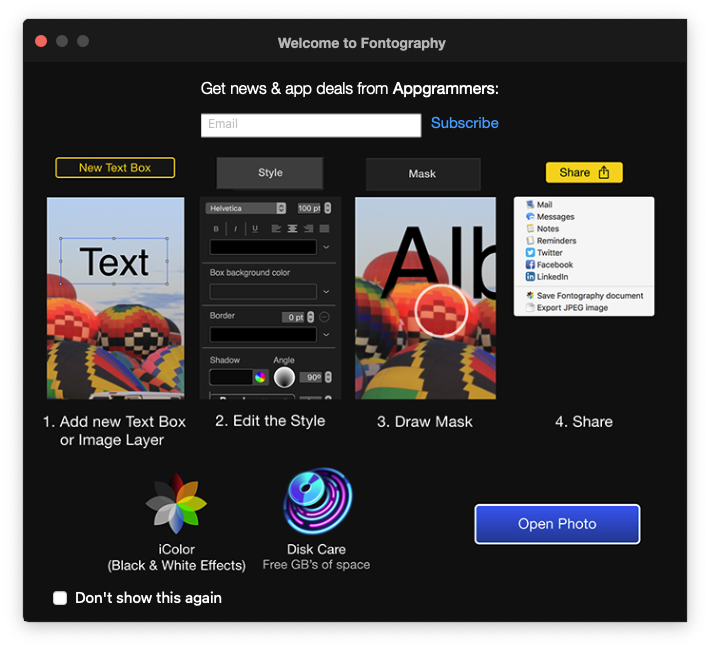Viewport: 710px width, 649px height.
Task: Click the Twitter icon in the share list
Action: tap(530, 252)
